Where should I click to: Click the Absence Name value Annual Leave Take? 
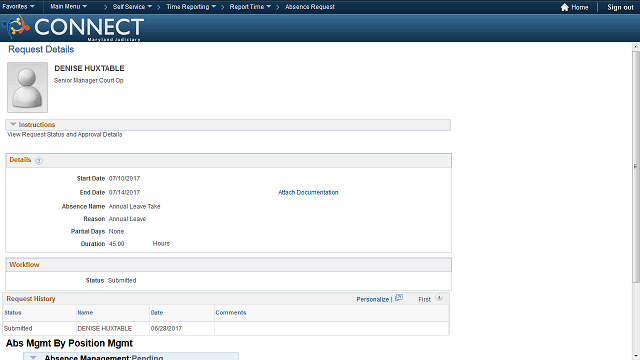134,207
